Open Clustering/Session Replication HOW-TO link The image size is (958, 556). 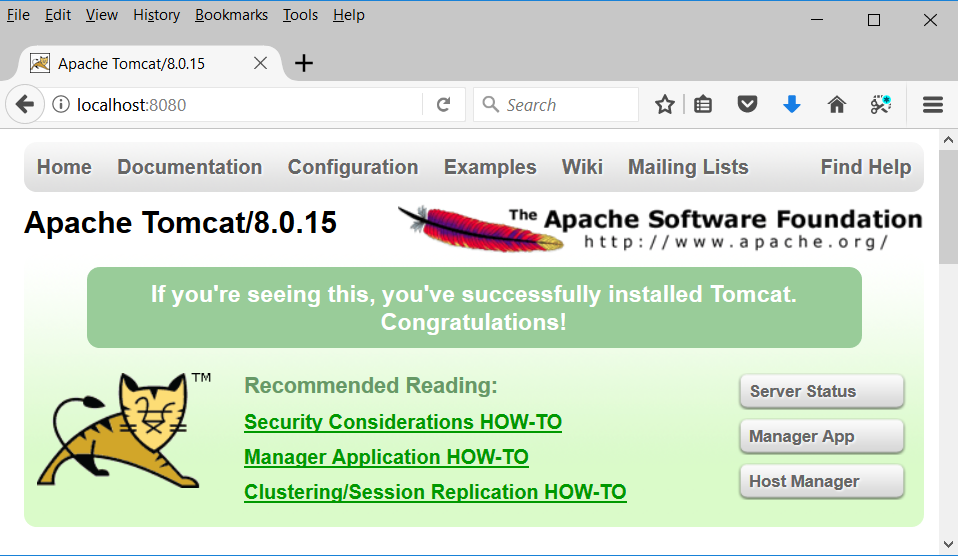pos(435,491)
